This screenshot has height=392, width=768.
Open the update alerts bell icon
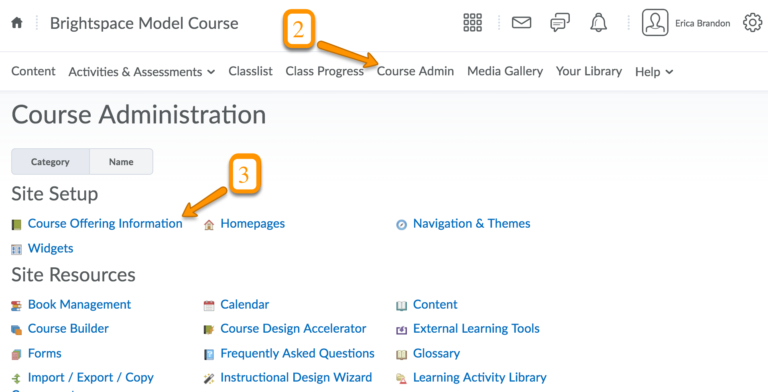coord(599,23)
